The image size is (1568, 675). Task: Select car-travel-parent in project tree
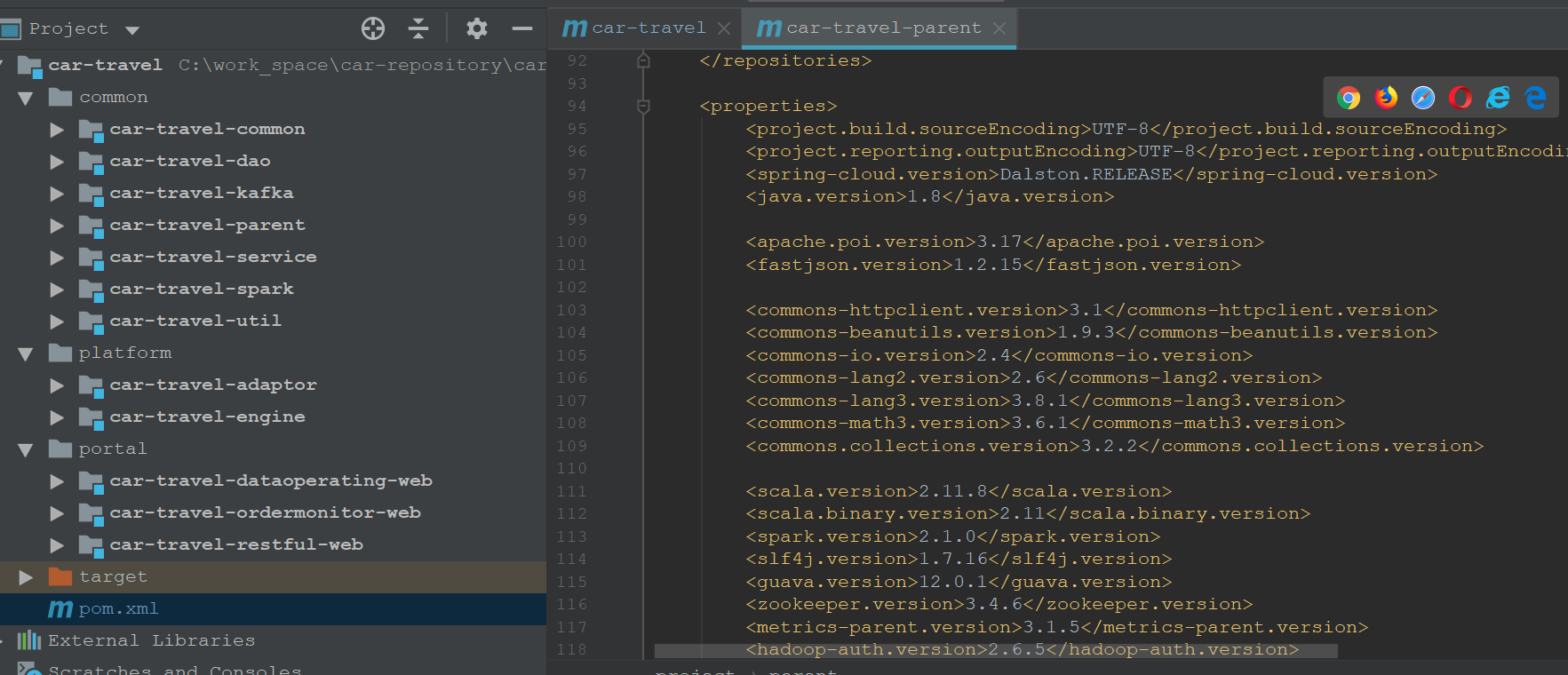pos(208,226)
